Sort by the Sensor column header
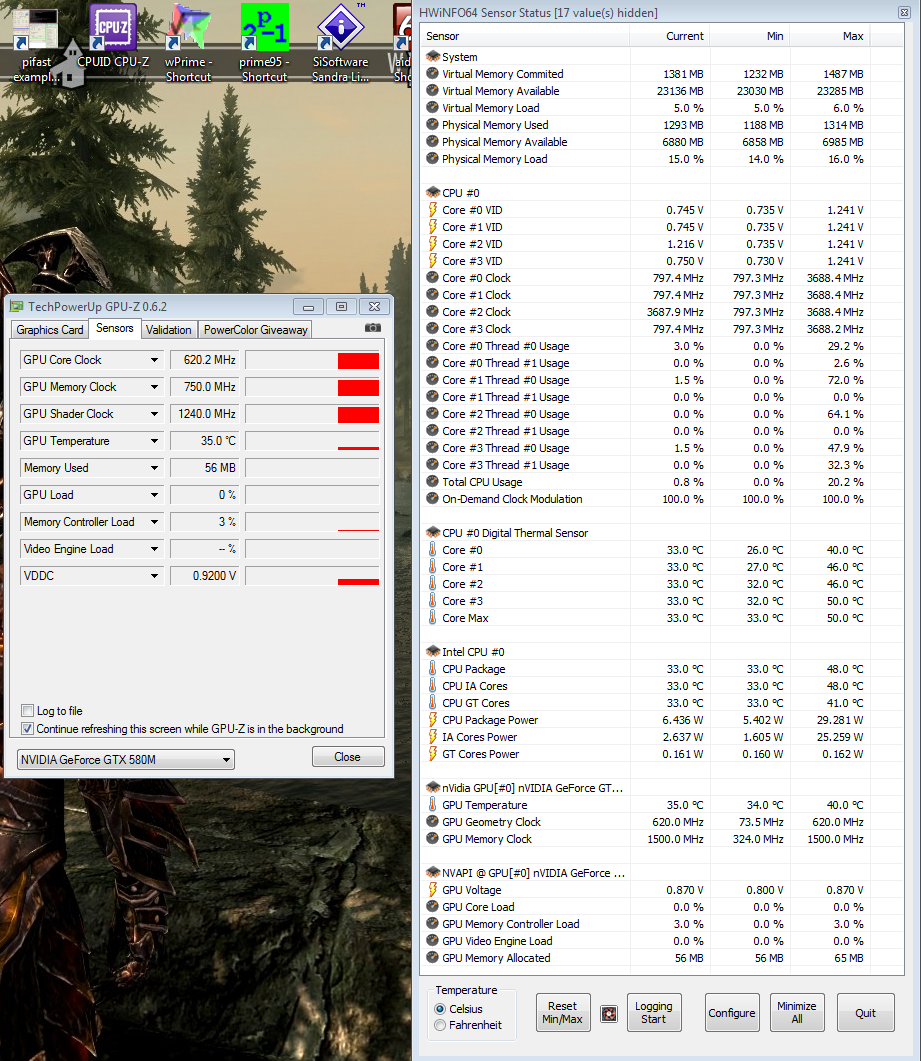 tap(524, 36)
